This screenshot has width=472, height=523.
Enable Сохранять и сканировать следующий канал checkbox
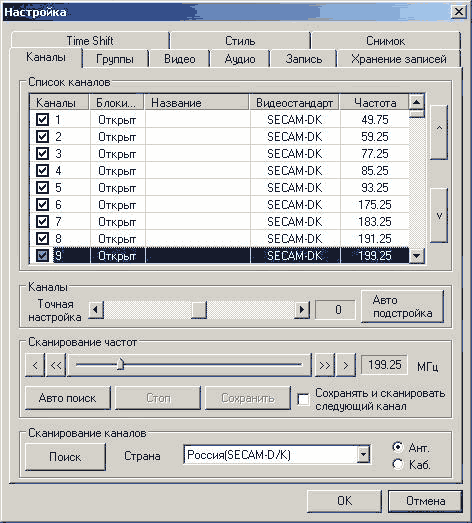pos(303,399)
